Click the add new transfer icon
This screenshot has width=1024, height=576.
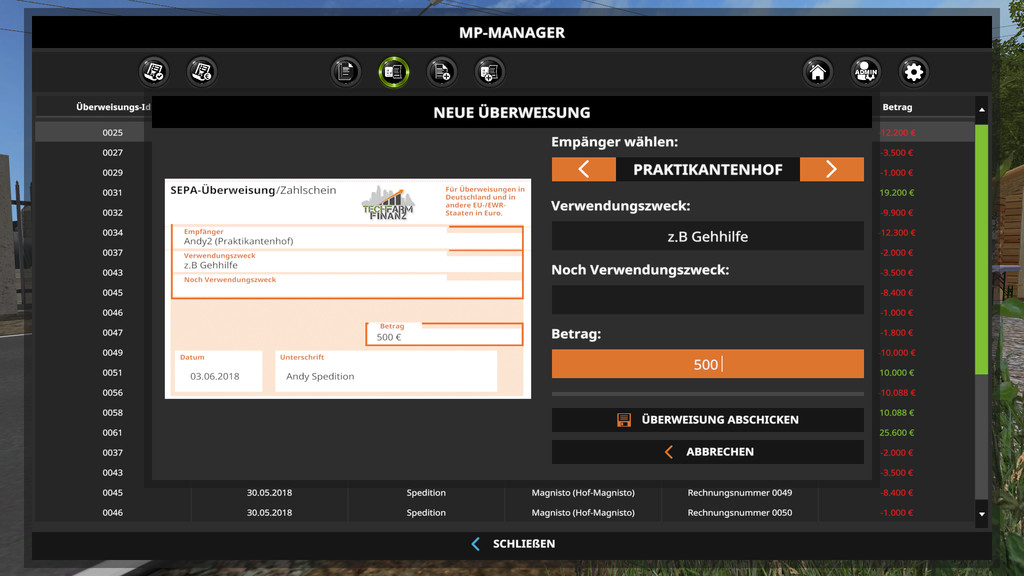[489, 71]
